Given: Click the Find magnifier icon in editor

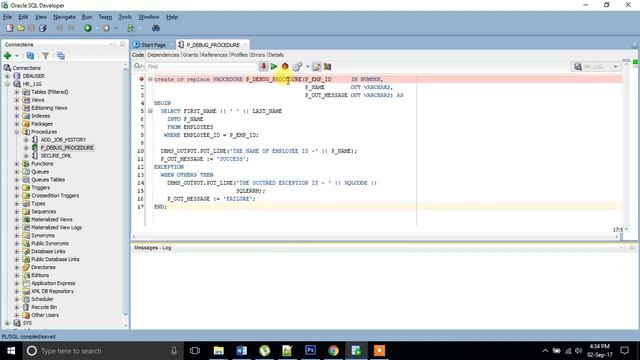Looking at the screenshot, I should click(138, 66).
